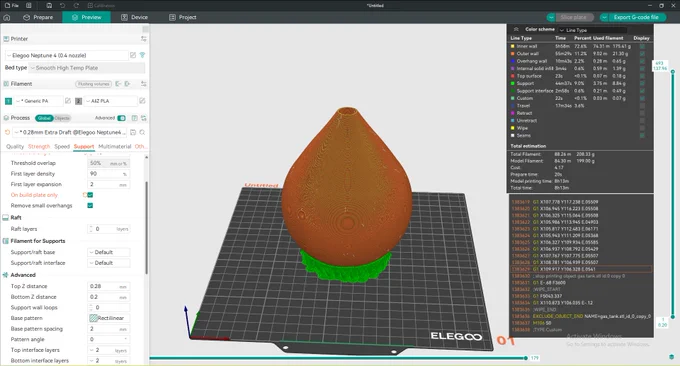Click the Export G-code dropdown arrow

point(604,17)
